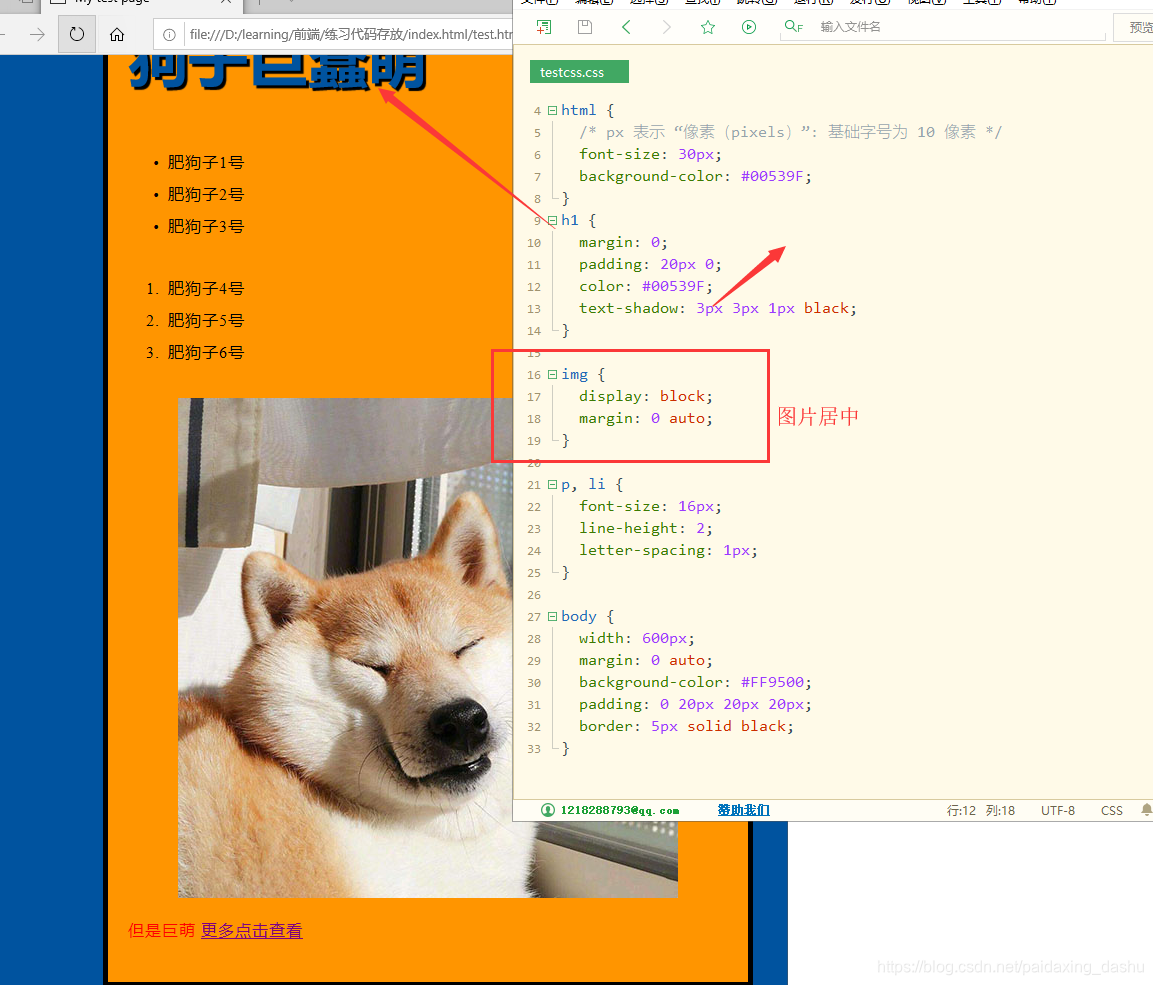Click the CSS language mode indicator
The height and width of the screenshot is (985, 1153).
click(x=1111, y=810)
